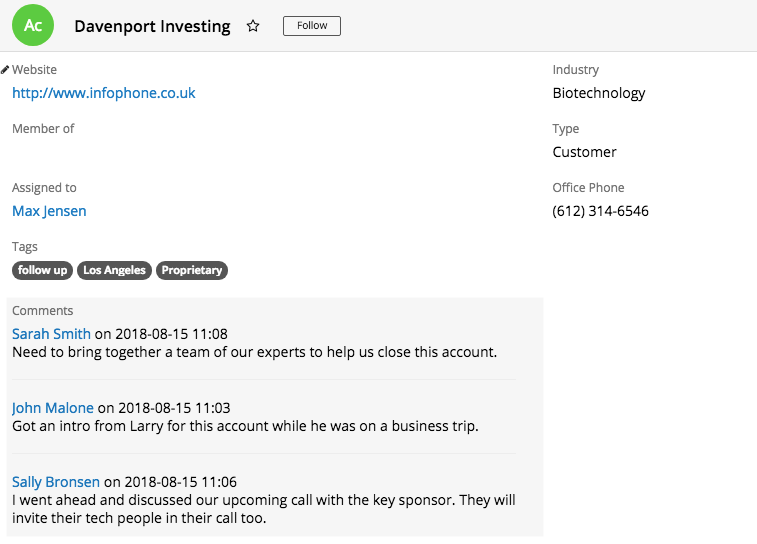
Task: Open Sally Bronsen's profile link
Action: 56,482
